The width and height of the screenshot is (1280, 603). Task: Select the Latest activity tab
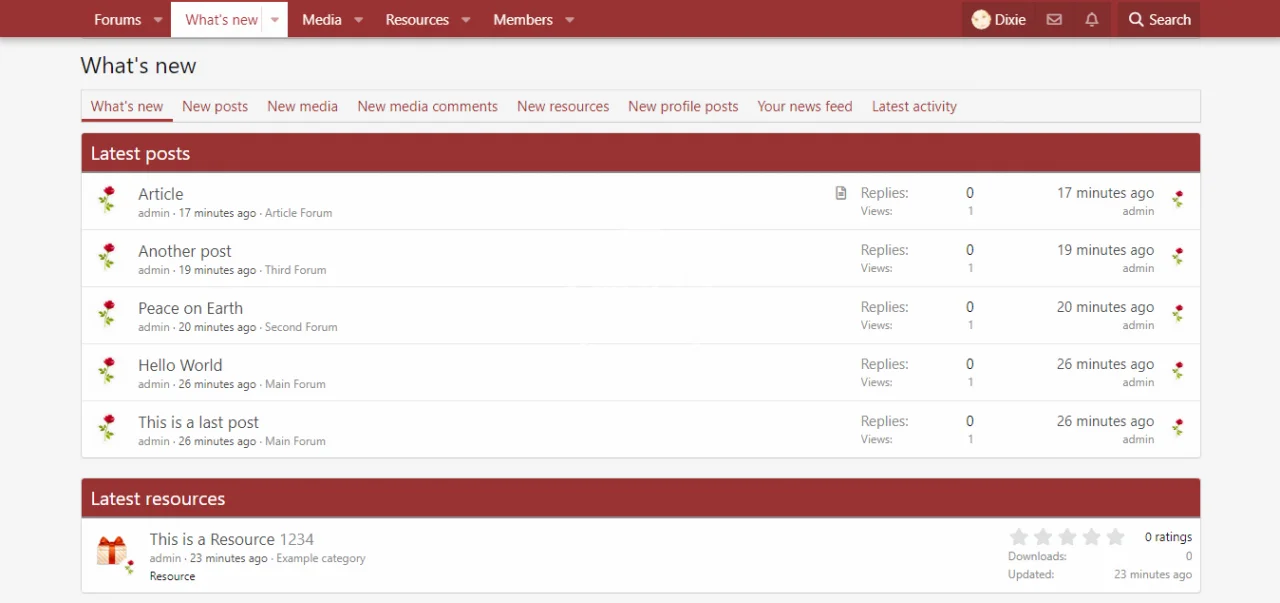[x=914, y=106]
